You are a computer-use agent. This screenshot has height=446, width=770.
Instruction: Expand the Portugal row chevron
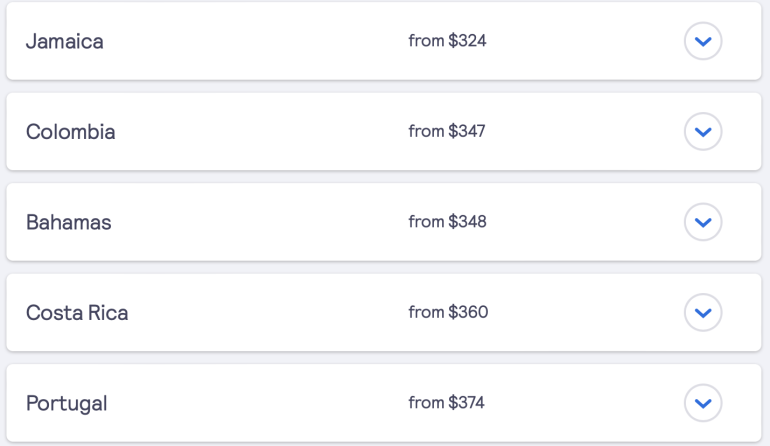[703, 403]
